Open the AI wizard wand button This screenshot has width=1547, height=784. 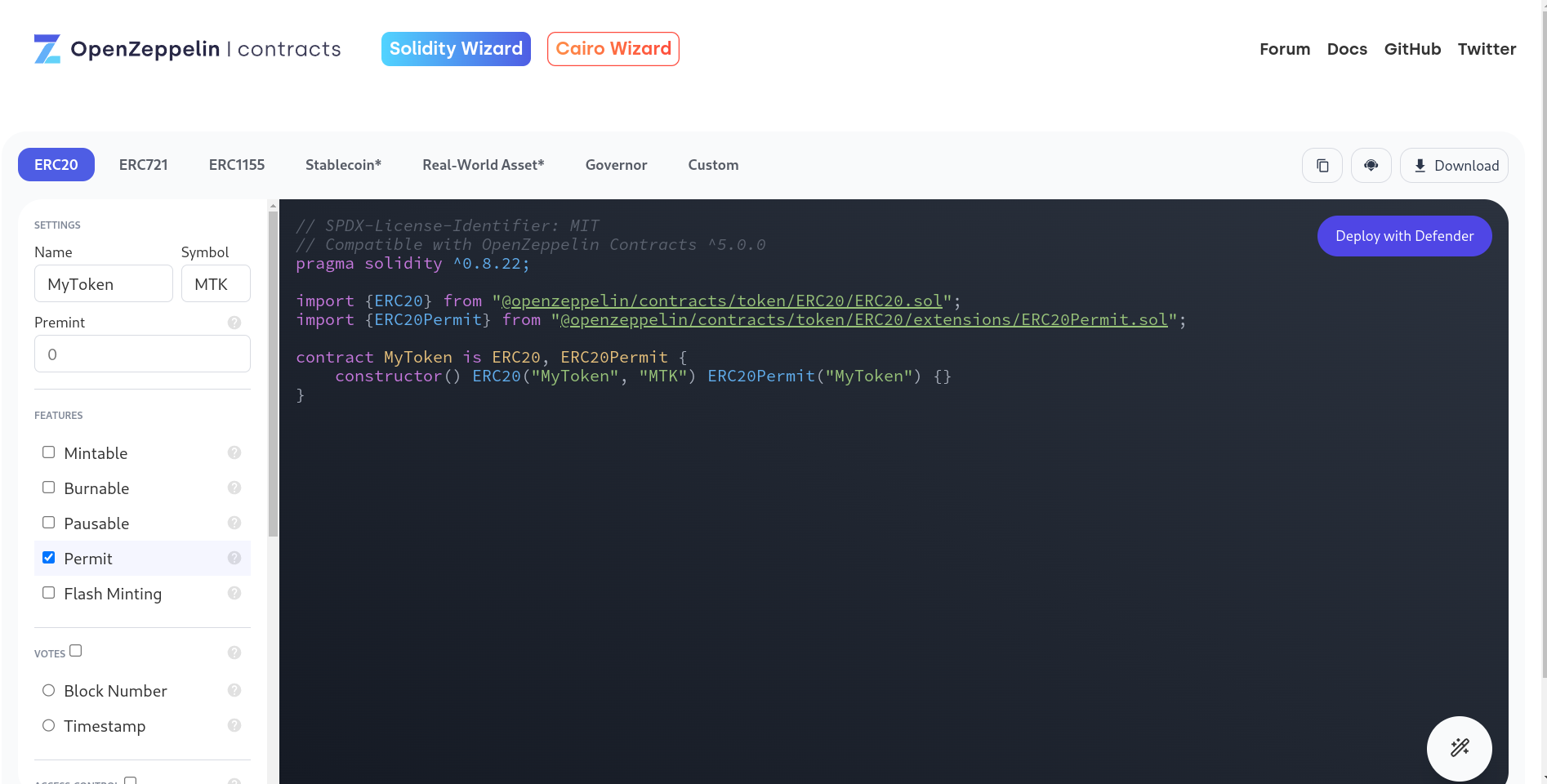(x=1459, y=748)
